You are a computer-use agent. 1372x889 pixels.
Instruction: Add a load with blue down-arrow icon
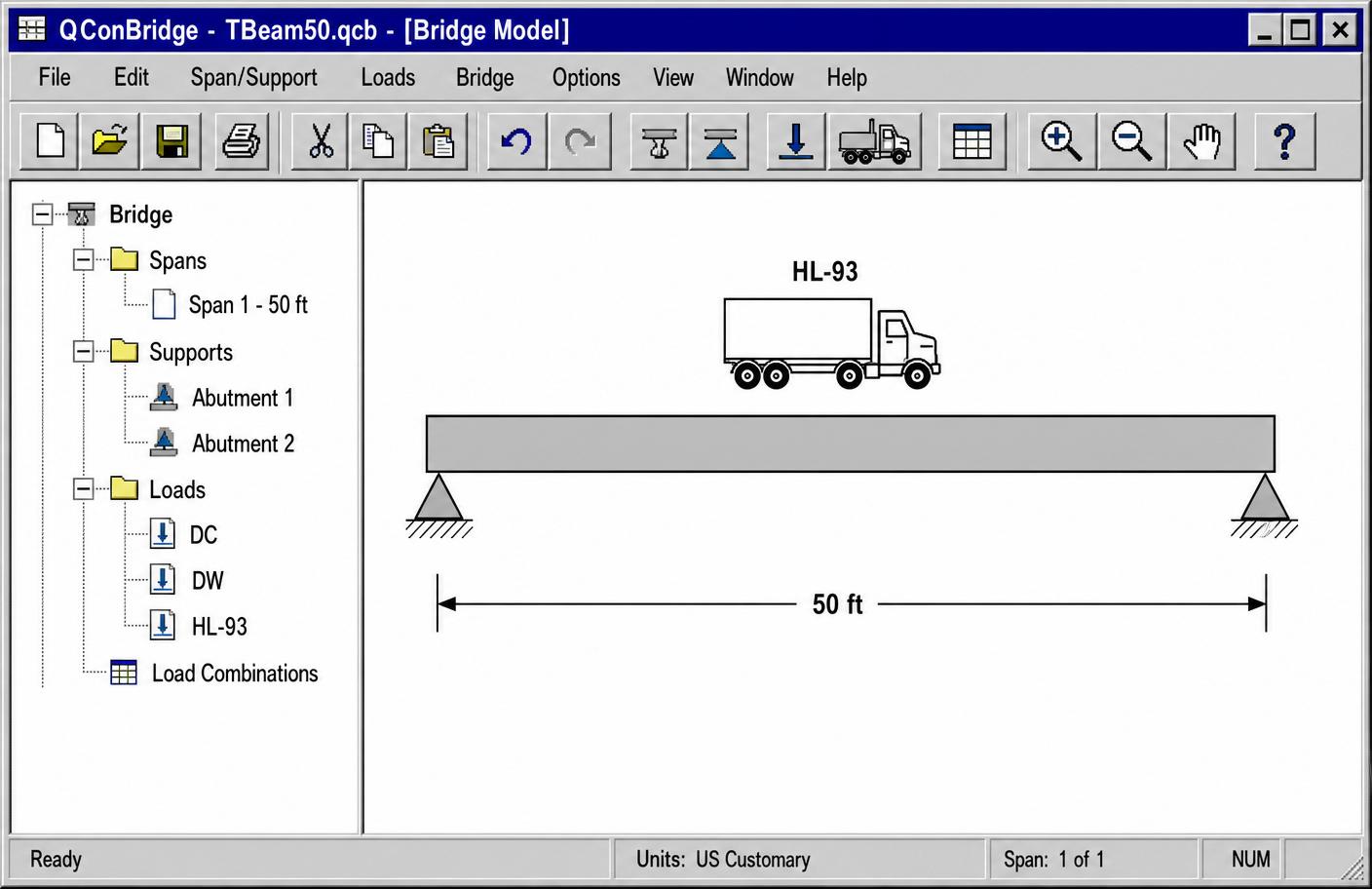pos(796,142)
